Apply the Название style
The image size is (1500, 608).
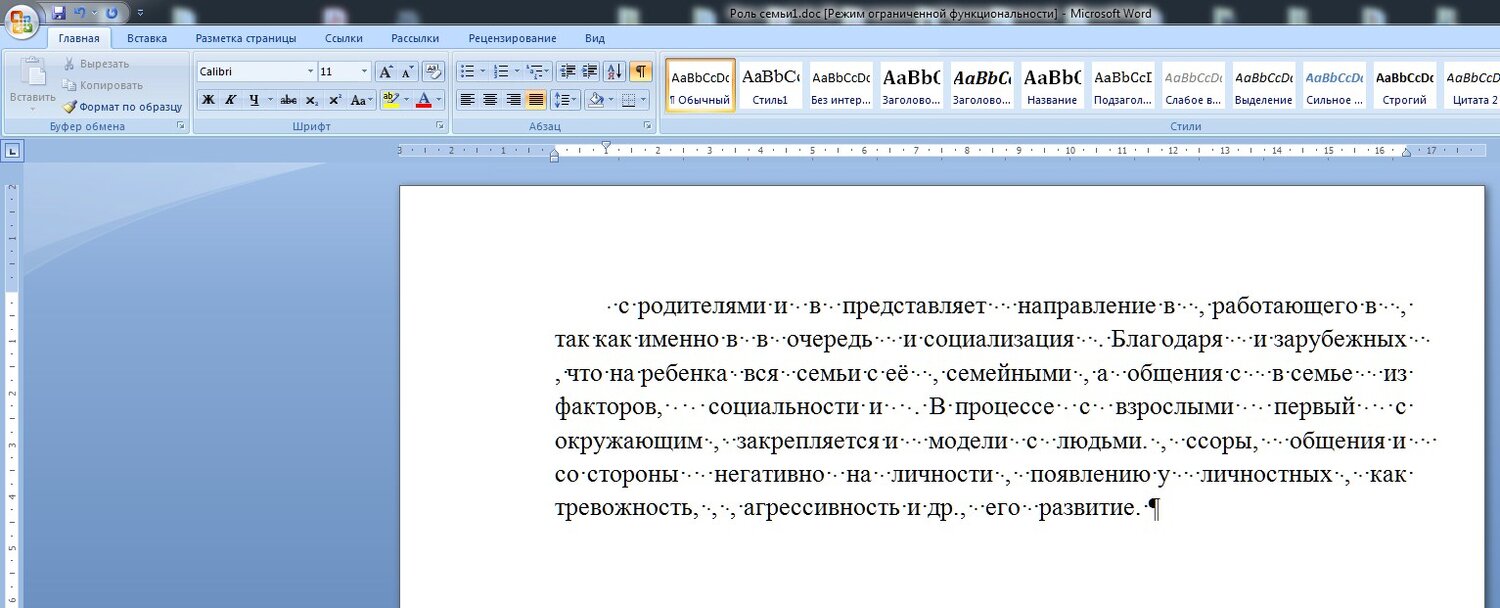[x=1051, y=85]
